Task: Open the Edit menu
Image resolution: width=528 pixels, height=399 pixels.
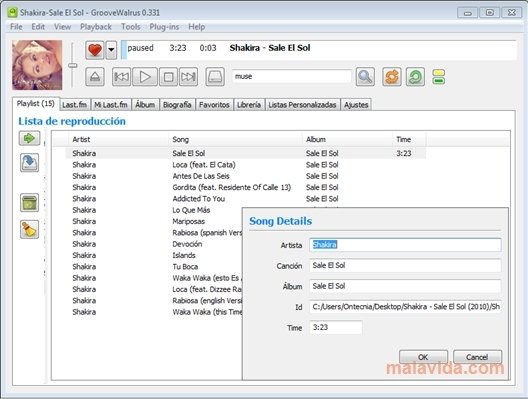Action: tap(38, 27)
